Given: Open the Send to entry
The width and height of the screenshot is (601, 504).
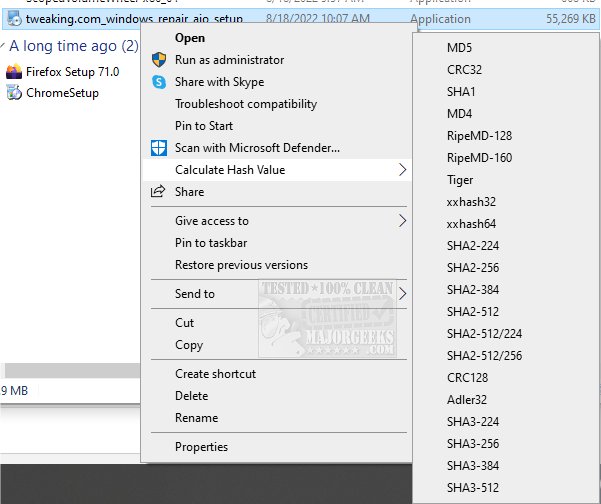Looking at the screenshot, I should pos(276,294).
